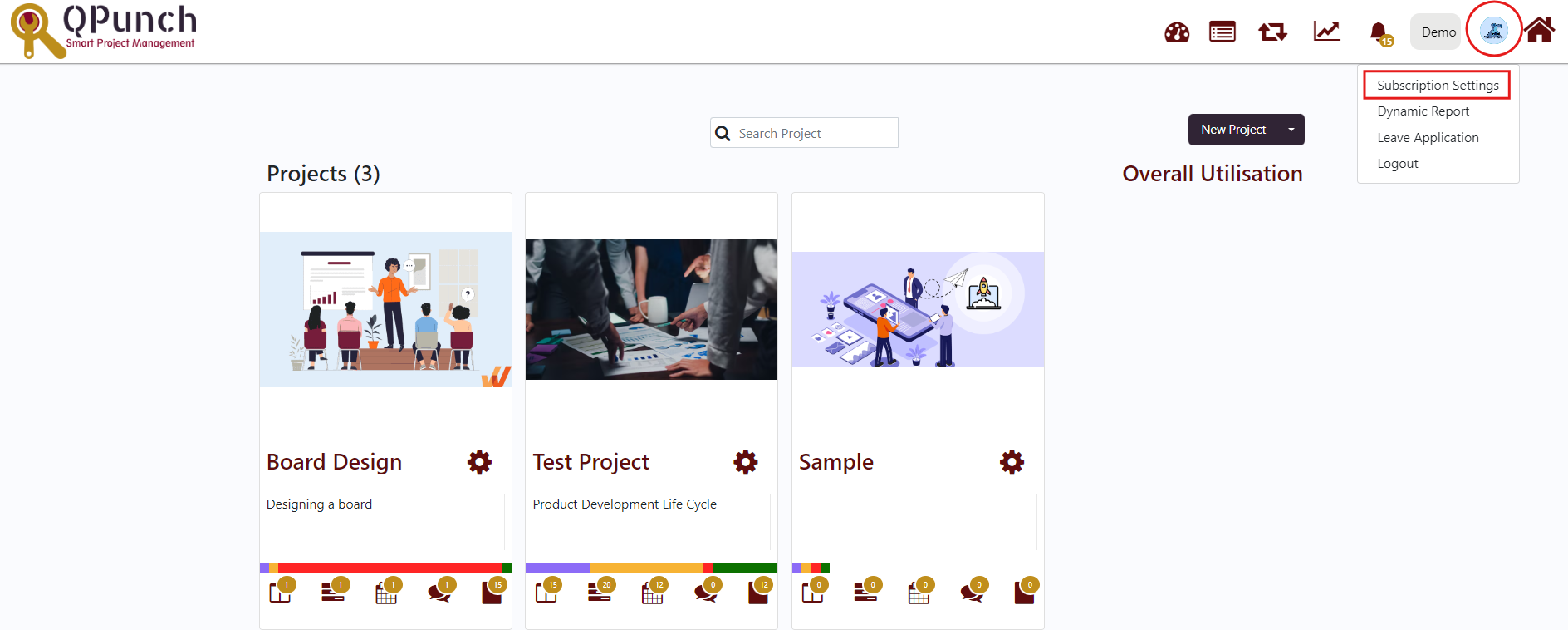Expand the New Project dropdown arrow
Viewport: 1568px width, 630px height.
click(x=1291, y=130)
